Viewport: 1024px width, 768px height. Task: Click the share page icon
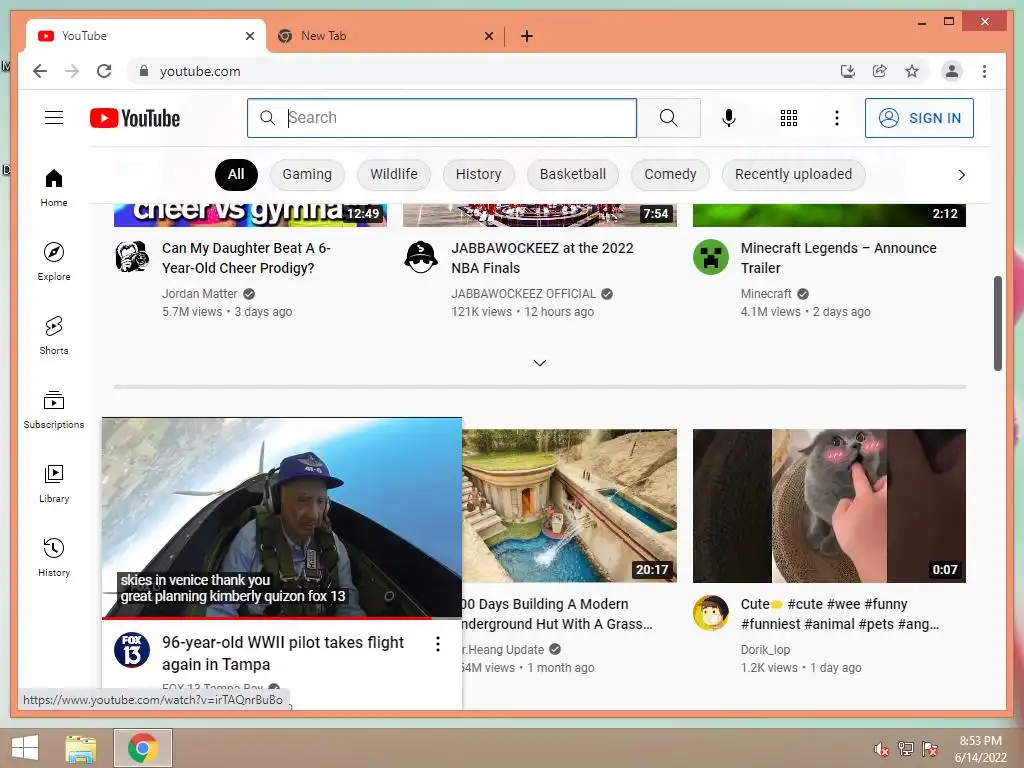pyautogui.click(x=880, y=71)
